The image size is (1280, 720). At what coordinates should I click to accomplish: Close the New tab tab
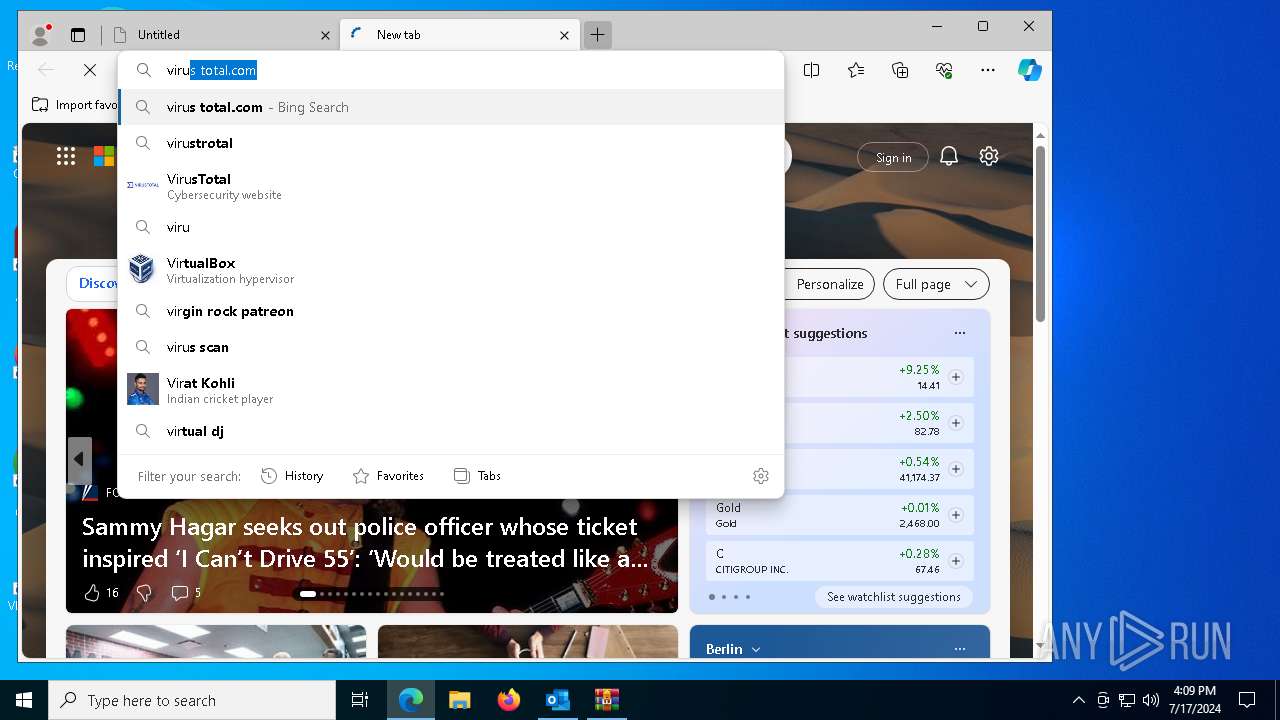pyautogui.click(x=564, y=35)
